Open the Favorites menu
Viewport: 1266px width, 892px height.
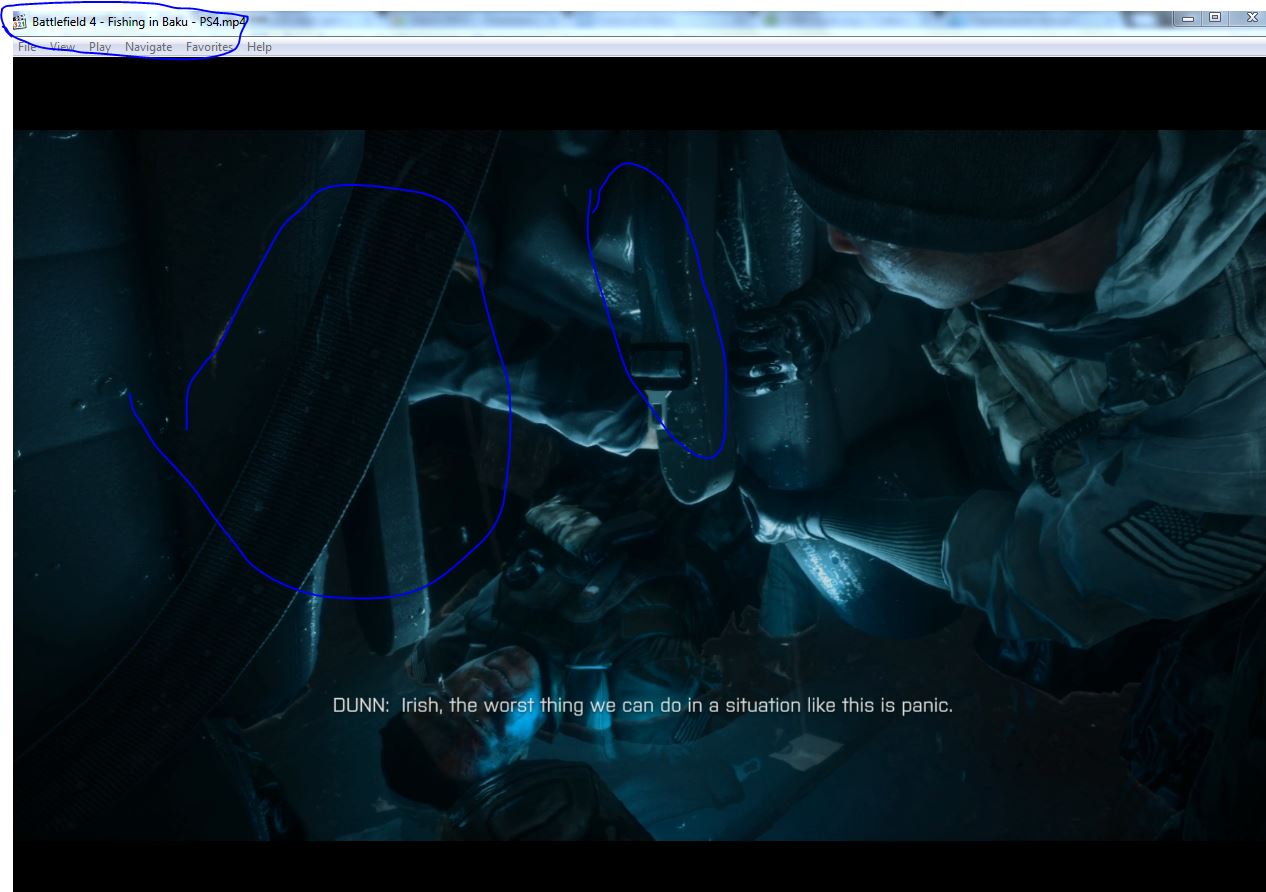pos(209,47)
